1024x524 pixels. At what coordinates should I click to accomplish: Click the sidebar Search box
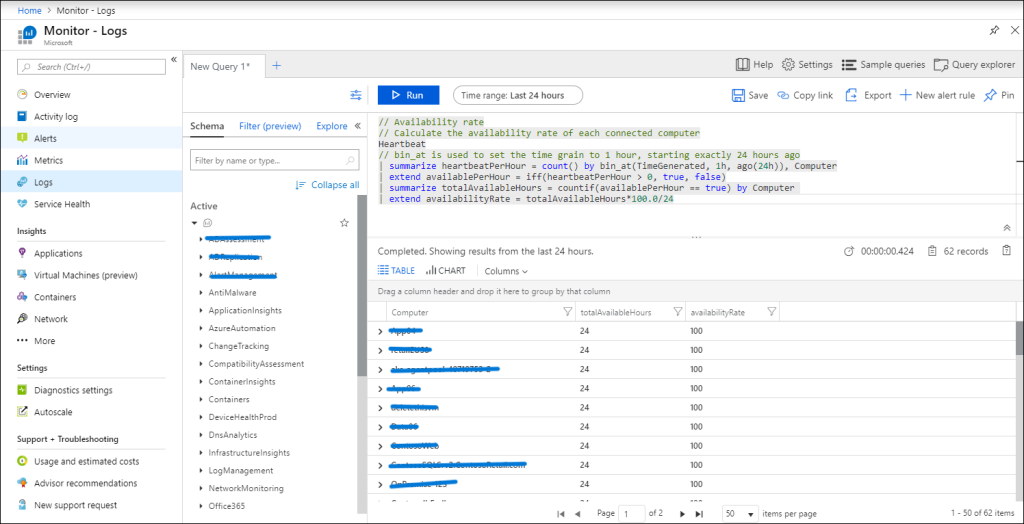point(91,67)
